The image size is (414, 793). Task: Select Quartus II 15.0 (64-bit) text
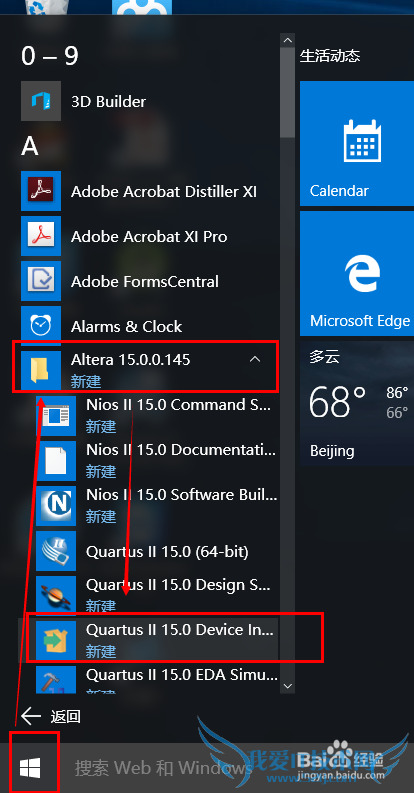[x=167, y=551]
